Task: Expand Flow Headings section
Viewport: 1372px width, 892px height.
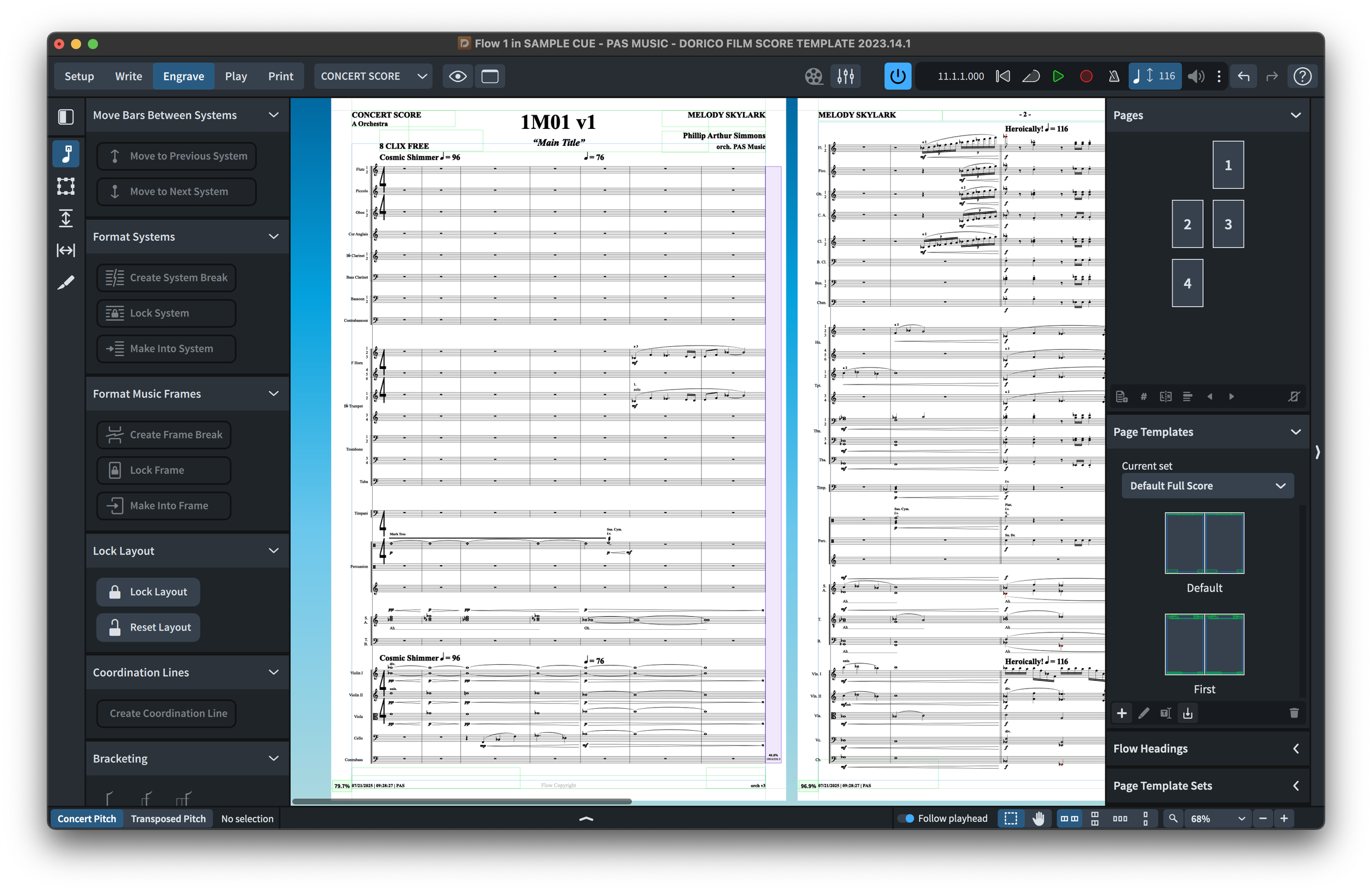Action: pos(1295,748)
